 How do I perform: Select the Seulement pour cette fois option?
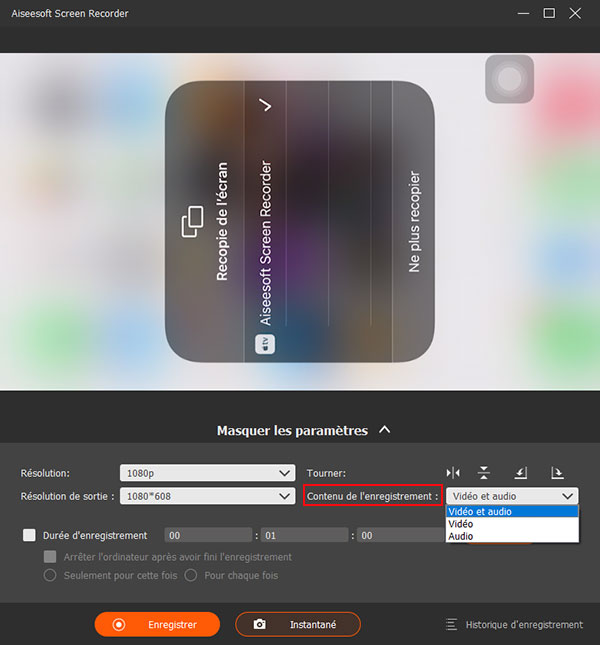coord(49,575)
